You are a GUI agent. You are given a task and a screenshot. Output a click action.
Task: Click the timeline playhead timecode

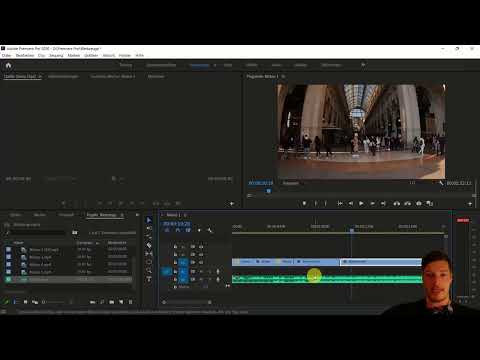pos(177,224)
